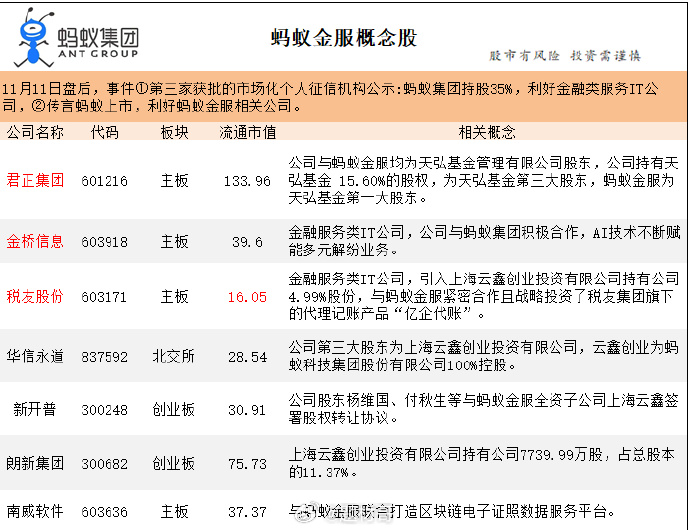
Task: Click stock code 300248
Action: pos(105,410)
